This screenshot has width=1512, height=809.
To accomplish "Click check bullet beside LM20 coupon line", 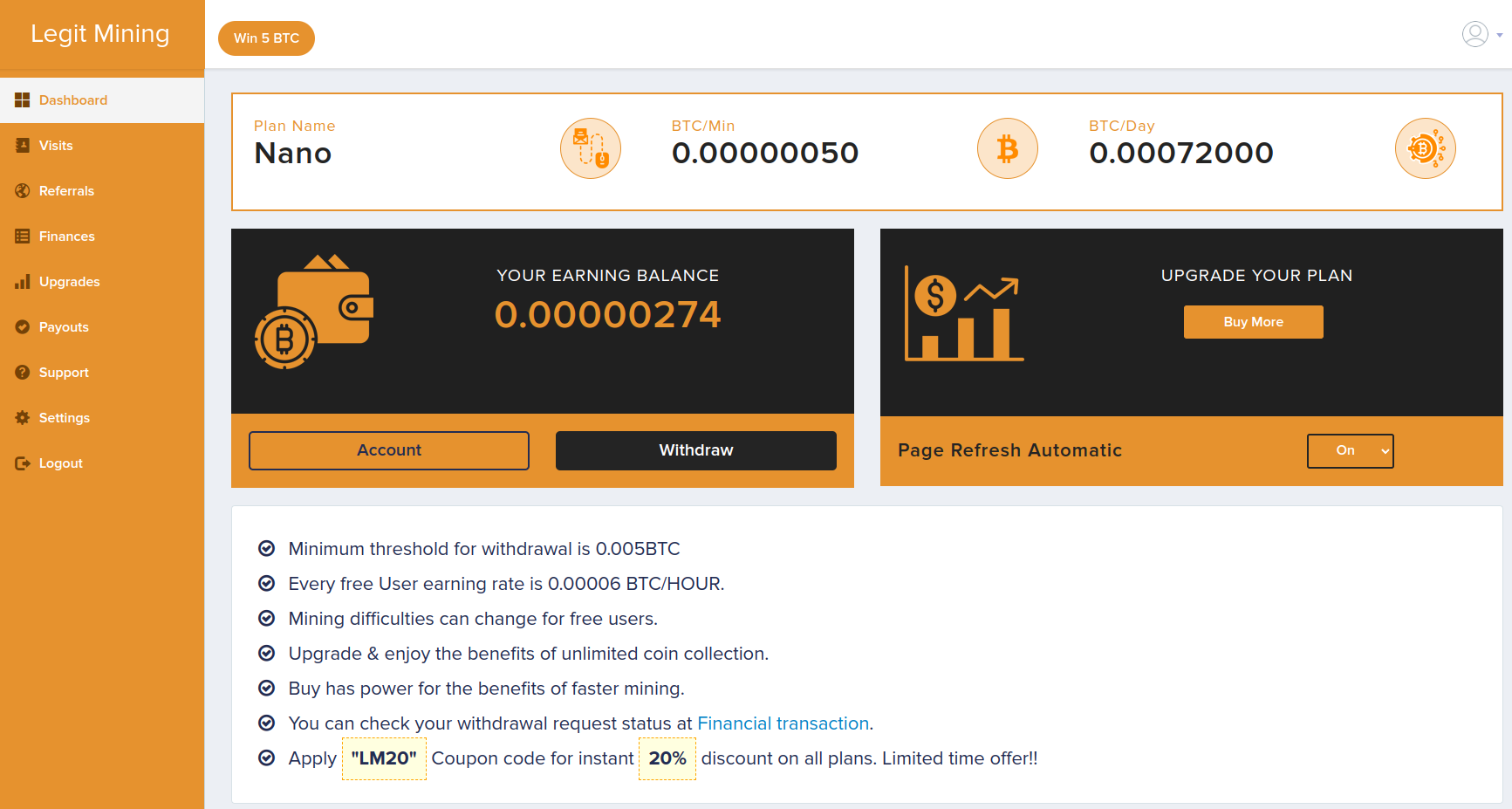I will [267, 758].
